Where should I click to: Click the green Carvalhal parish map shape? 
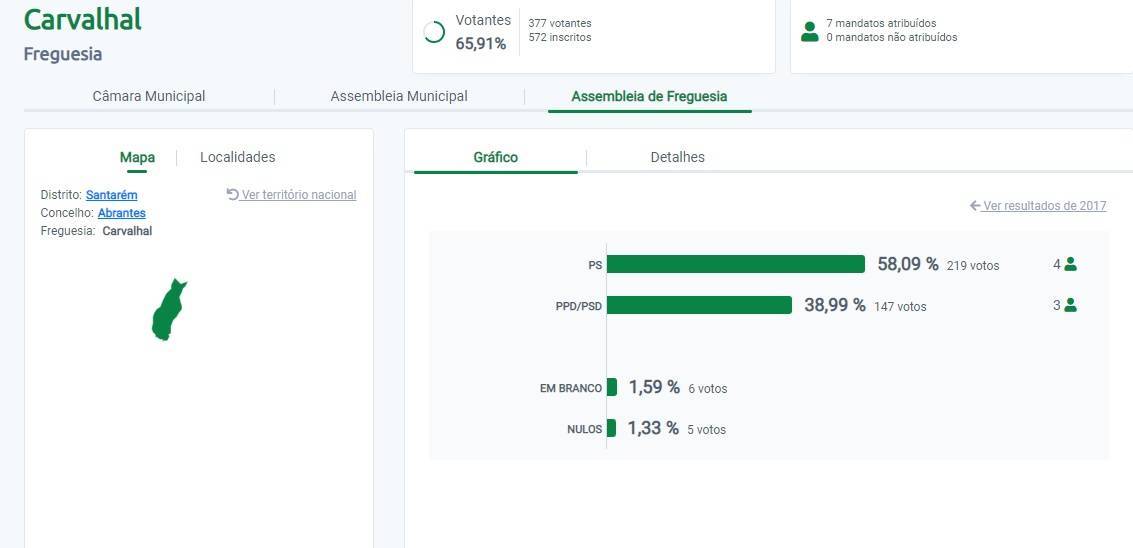coord(167,312)
